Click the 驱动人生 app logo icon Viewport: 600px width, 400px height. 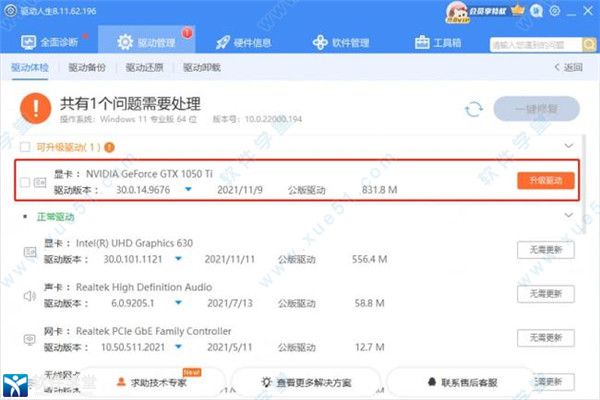coord(11,11)
